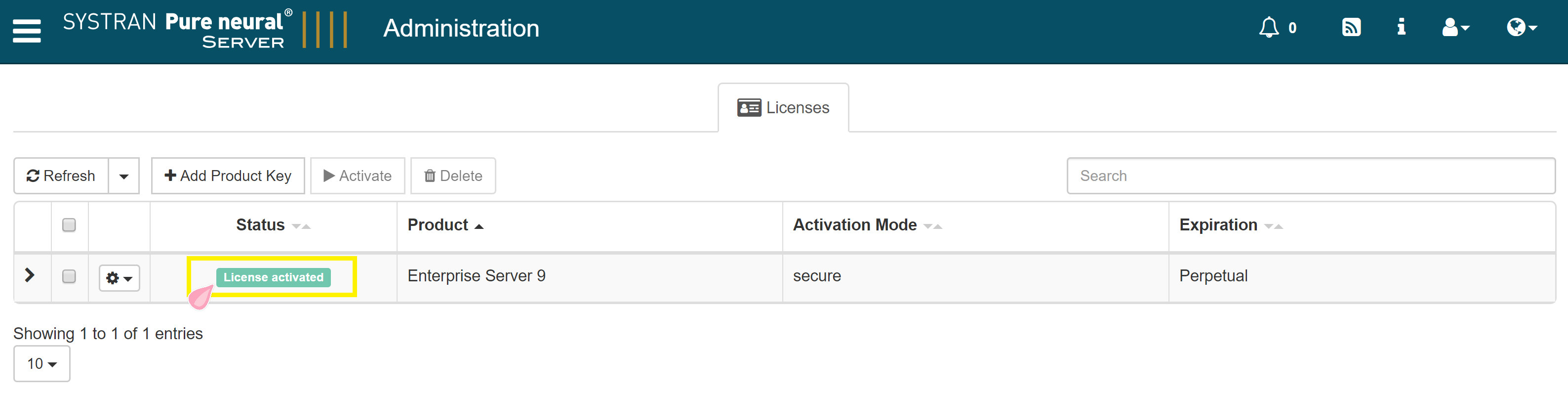Click the Refresh button
The image size is (1568, 398).
pos(61,176)
